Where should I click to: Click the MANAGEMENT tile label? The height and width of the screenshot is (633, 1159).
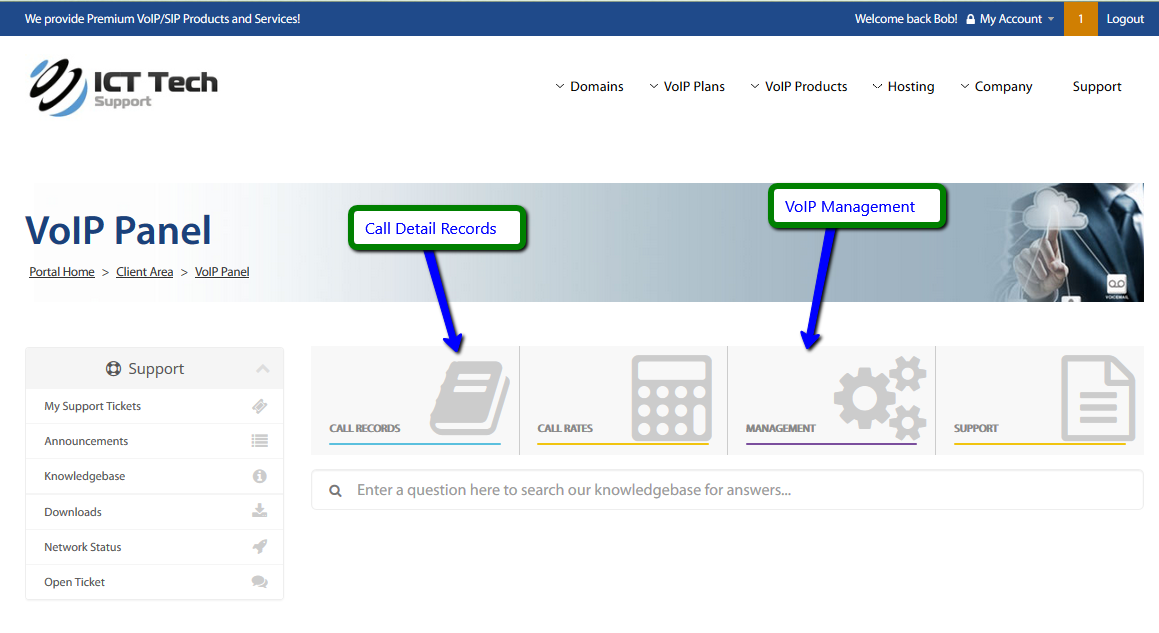(781, 428)
